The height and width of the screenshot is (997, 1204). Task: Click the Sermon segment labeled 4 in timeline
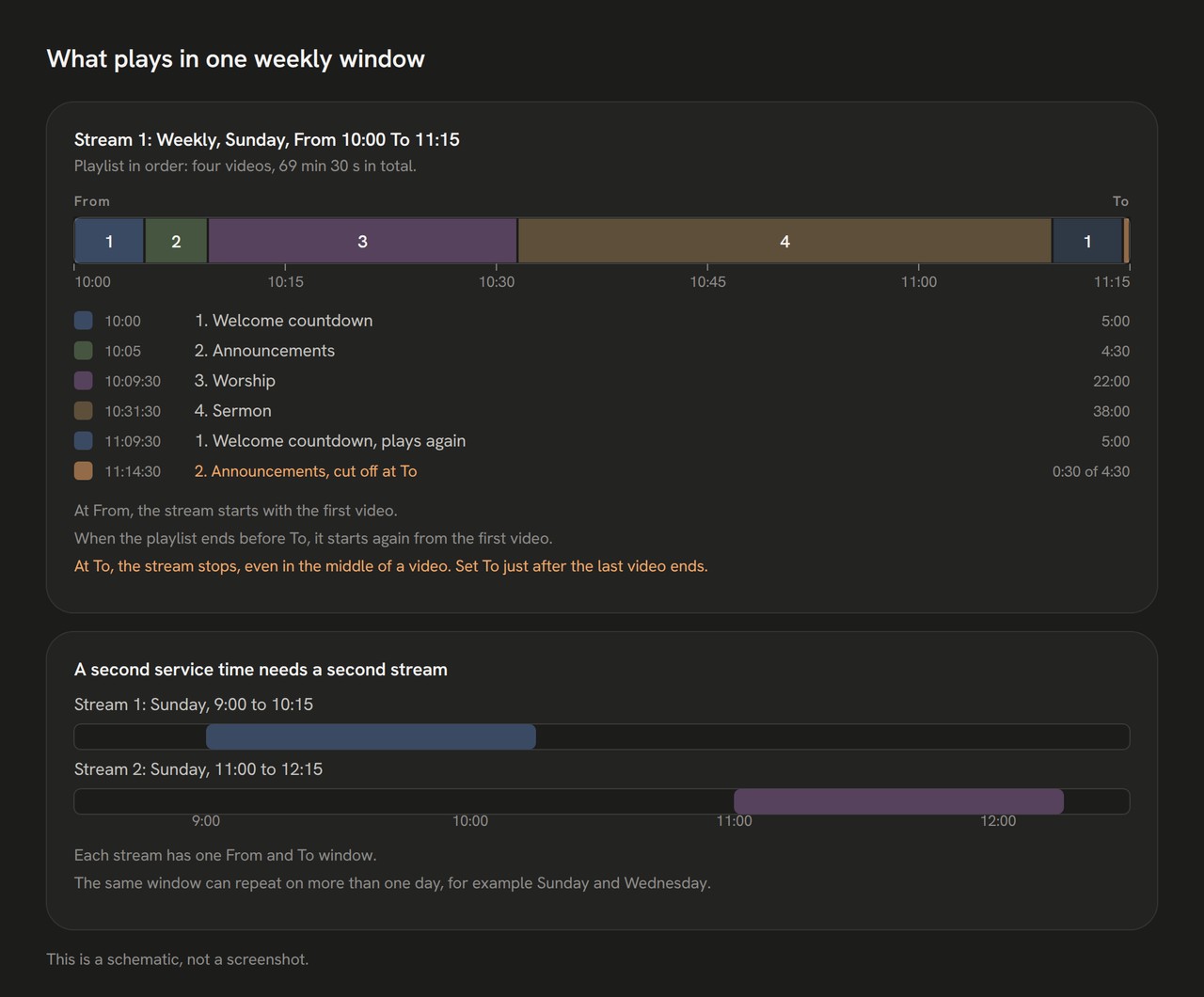(784, 242)
